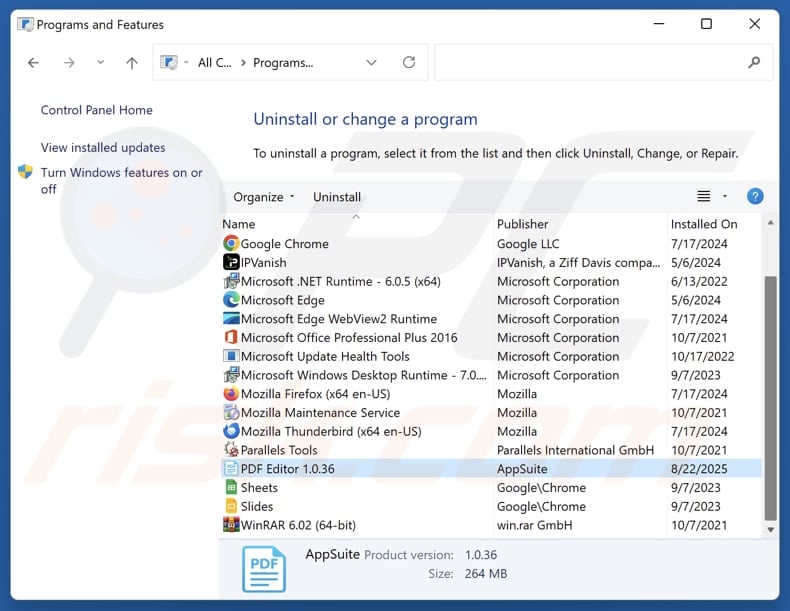This screenshot has width=790, height=611.
Task: Click the Parallels Tools icon
Action: pyautogui.click(x=231, y=450)
